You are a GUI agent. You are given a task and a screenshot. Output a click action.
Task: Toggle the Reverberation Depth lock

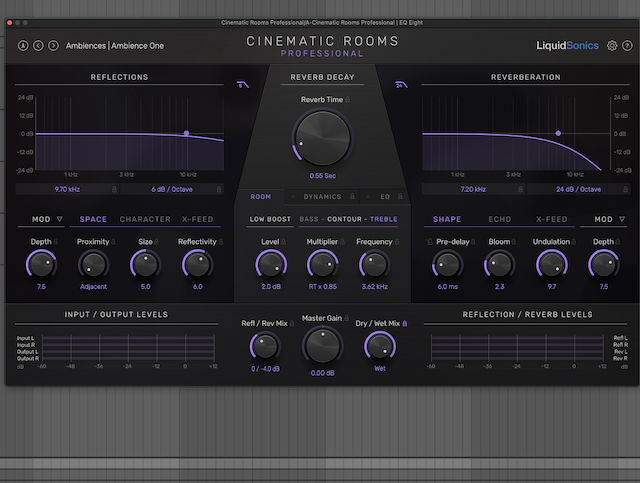pyautogui.click(x=618, y=242)
